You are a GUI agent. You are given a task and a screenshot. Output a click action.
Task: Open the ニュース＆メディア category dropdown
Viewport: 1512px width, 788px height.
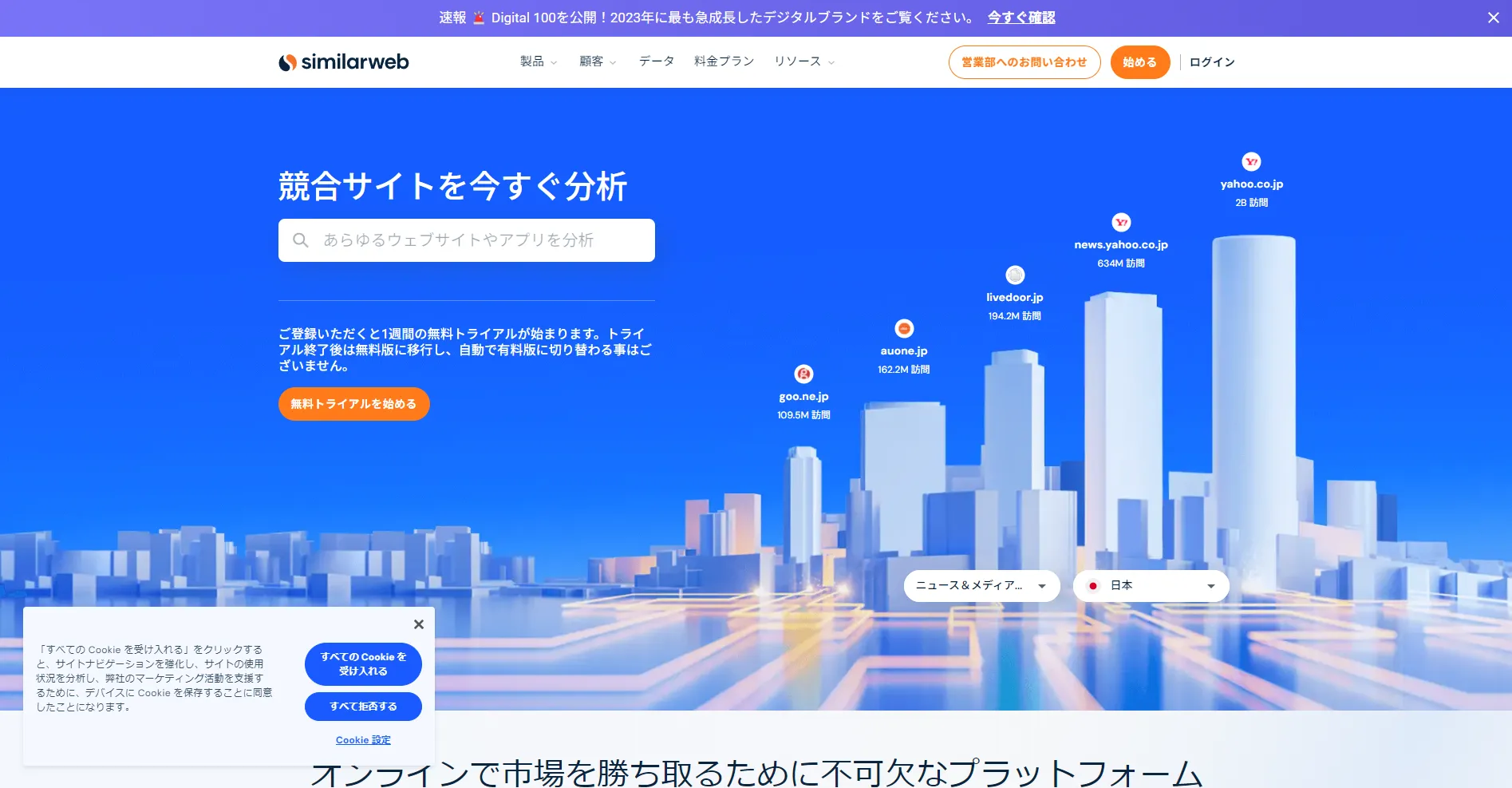pos(981,586)
